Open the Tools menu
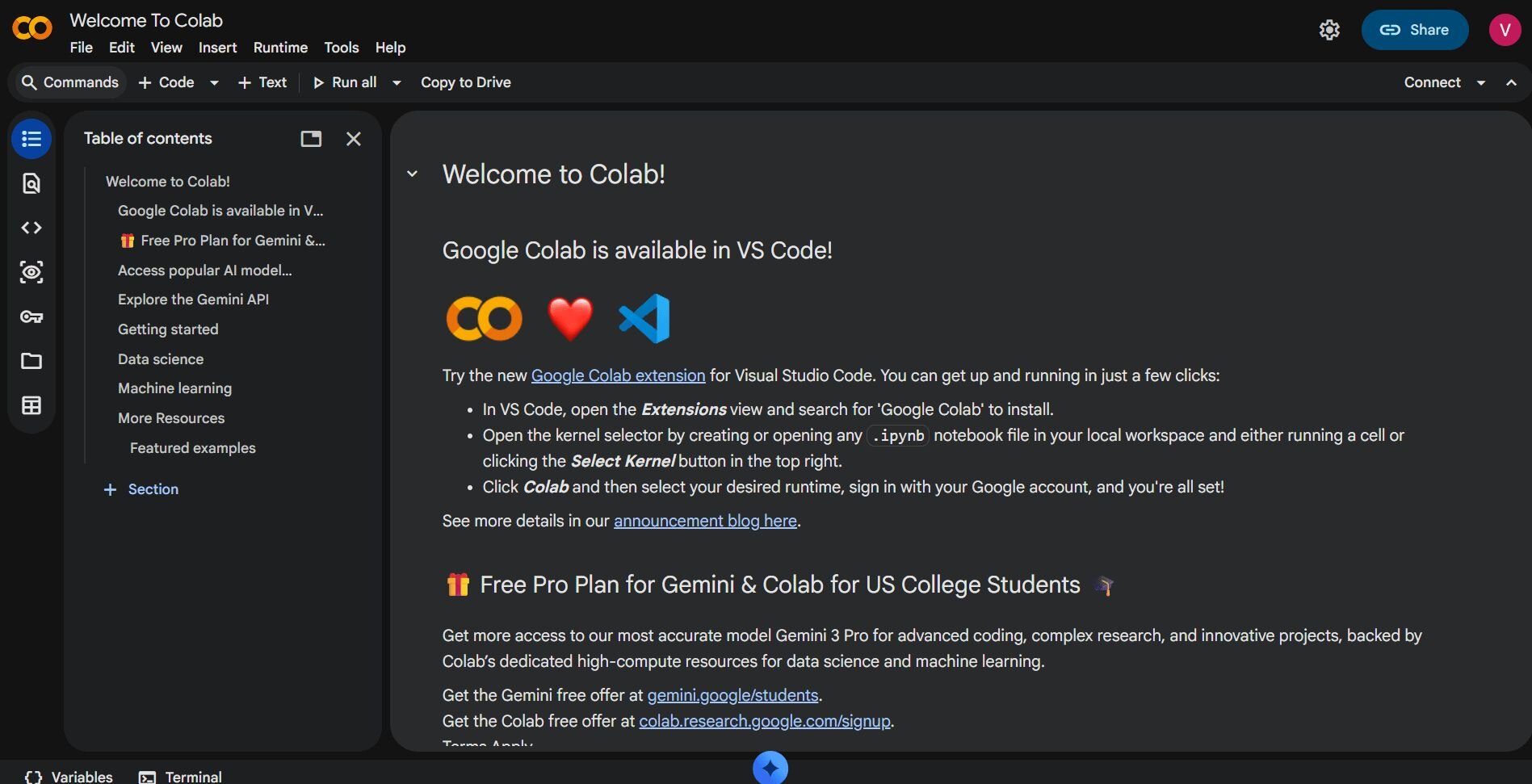Viewport: 1532px width, 784px height. coord(341,48)
